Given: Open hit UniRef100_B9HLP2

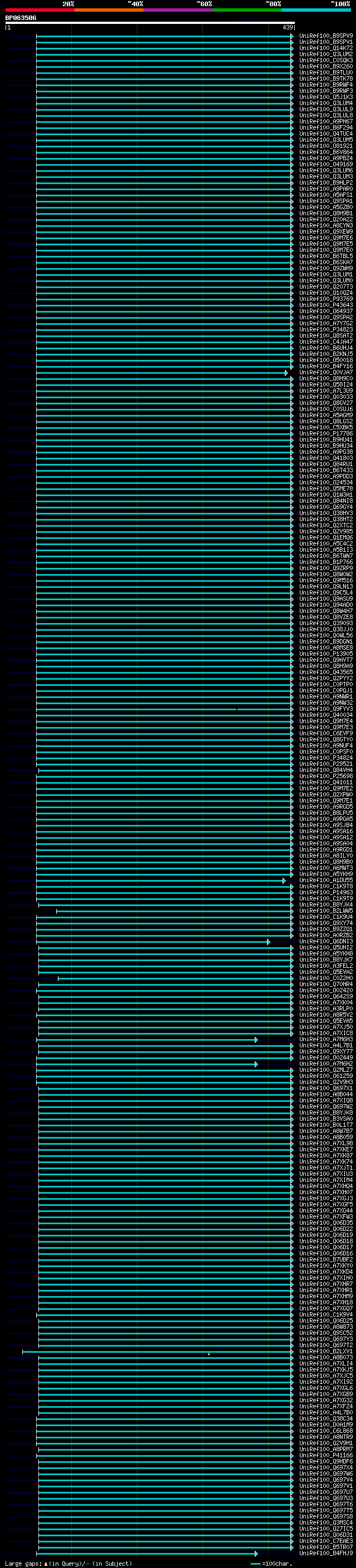Looking at the screenshot, I should 326,182.
